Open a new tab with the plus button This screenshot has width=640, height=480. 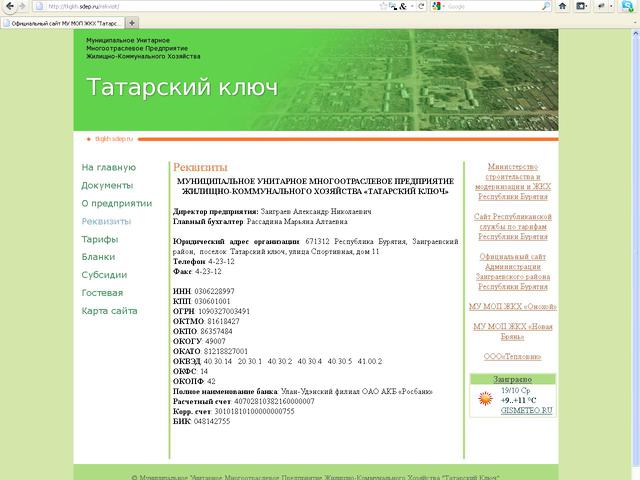[x=131, y=23]
